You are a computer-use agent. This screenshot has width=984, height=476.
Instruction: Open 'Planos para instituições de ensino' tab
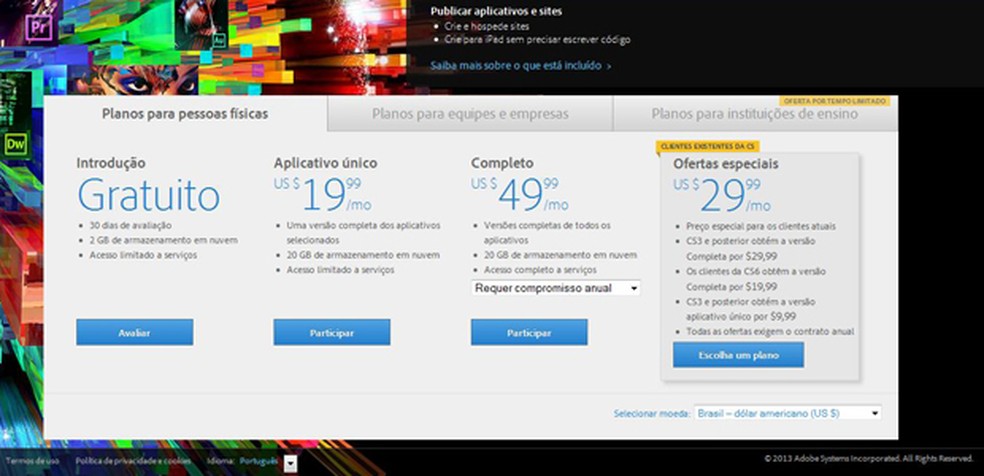click(x=755, y=114)
